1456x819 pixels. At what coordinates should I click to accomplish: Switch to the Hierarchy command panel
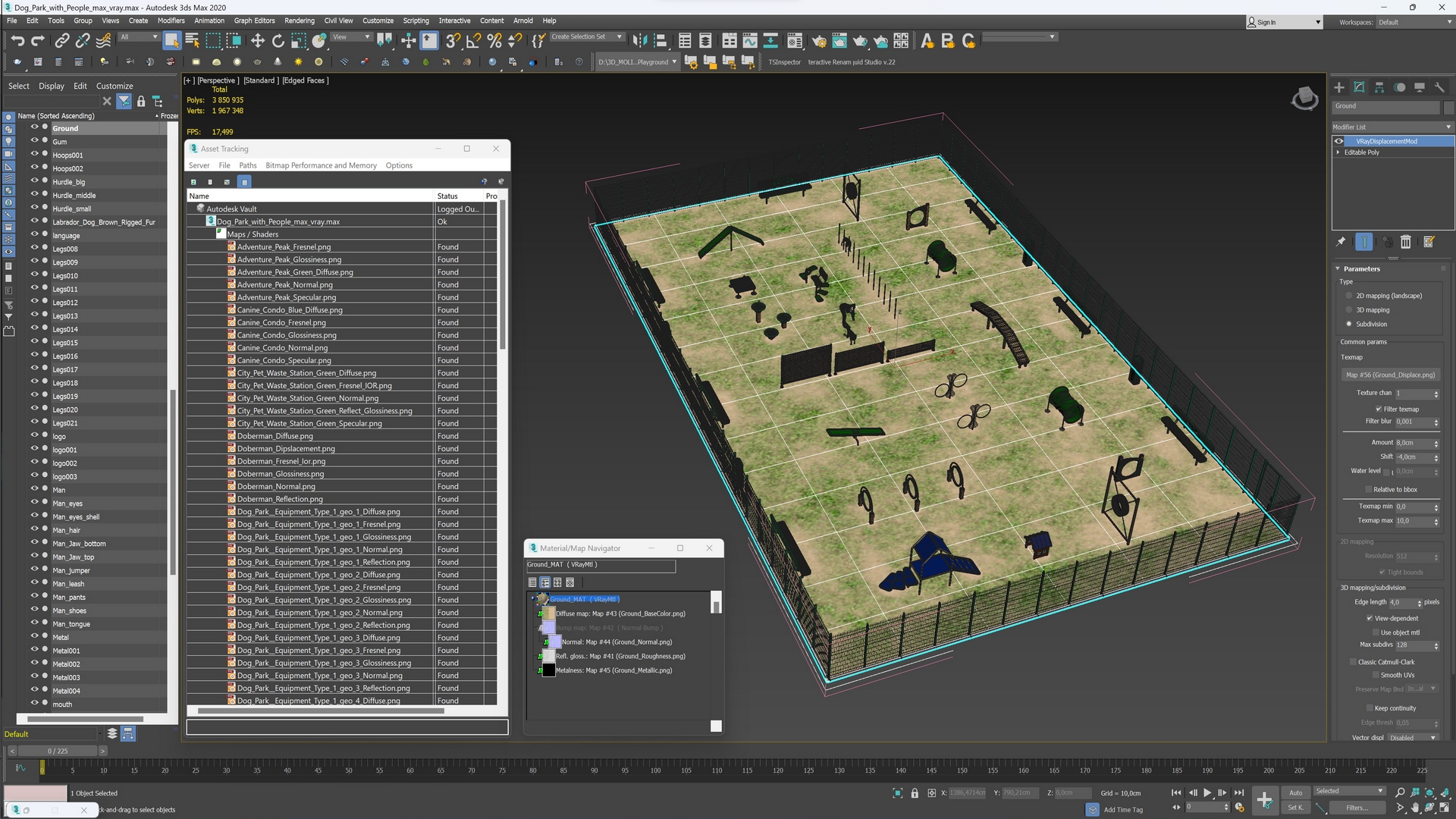tap(1379, 87)
